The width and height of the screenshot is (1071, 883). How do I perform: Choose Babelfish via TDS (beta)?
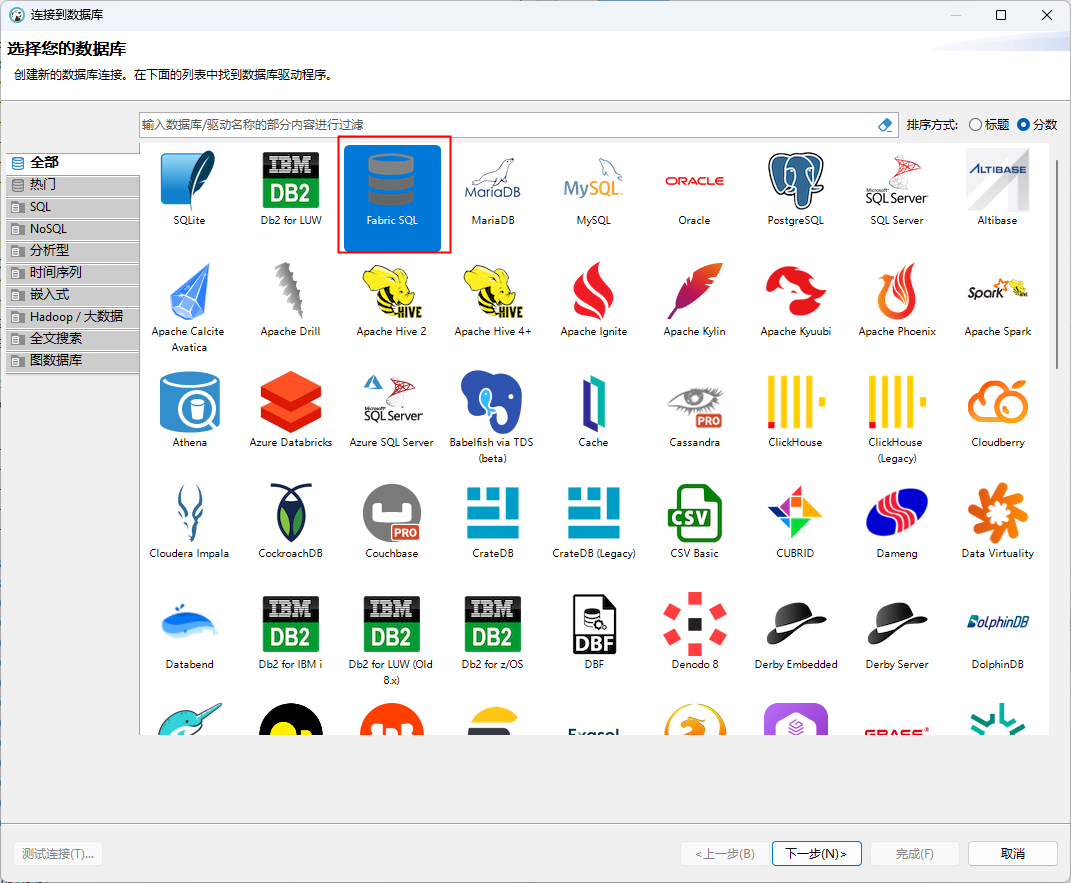[492, 402]
